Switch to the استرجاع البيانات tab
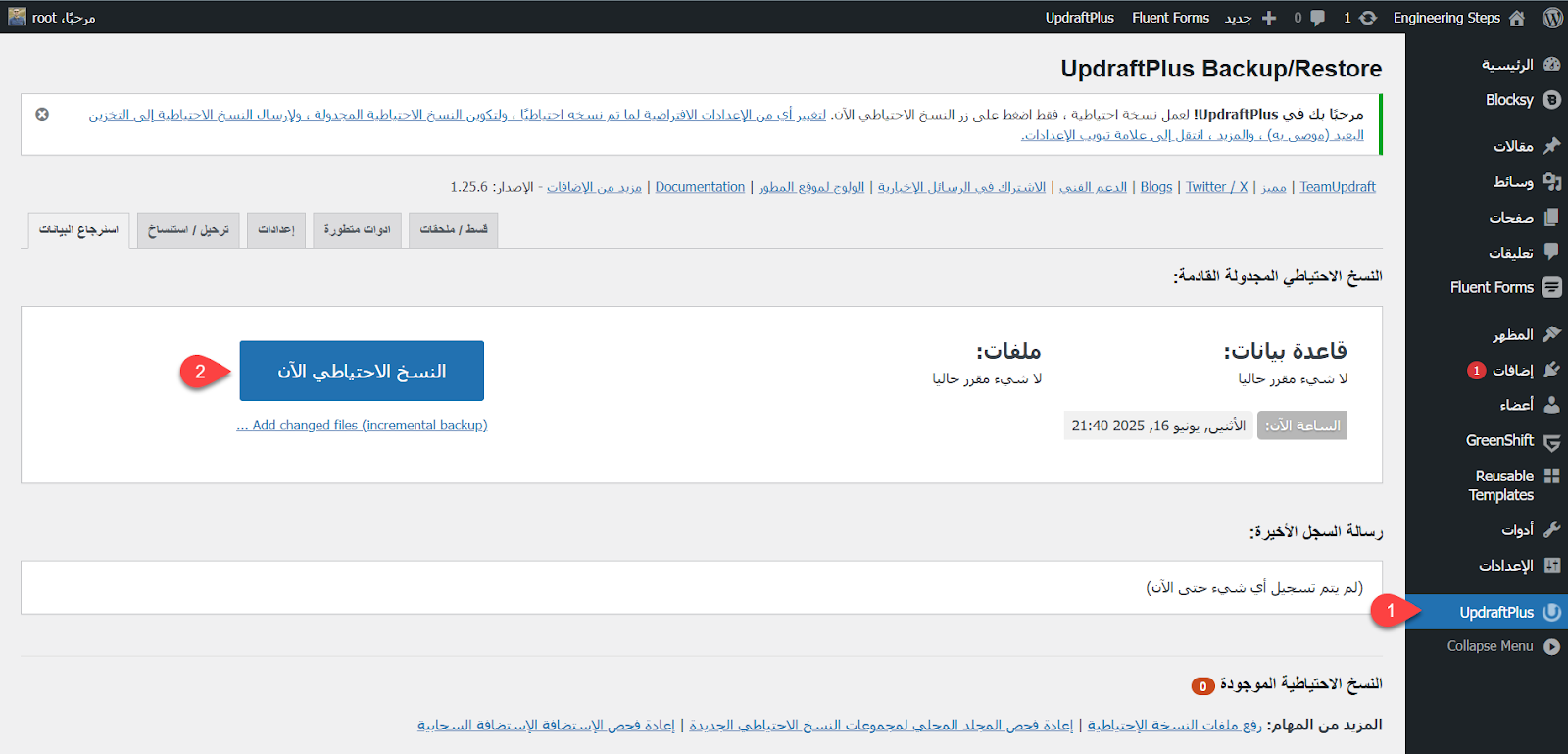Viewport: 1568px width, 754px height. [x=78, y=229]
